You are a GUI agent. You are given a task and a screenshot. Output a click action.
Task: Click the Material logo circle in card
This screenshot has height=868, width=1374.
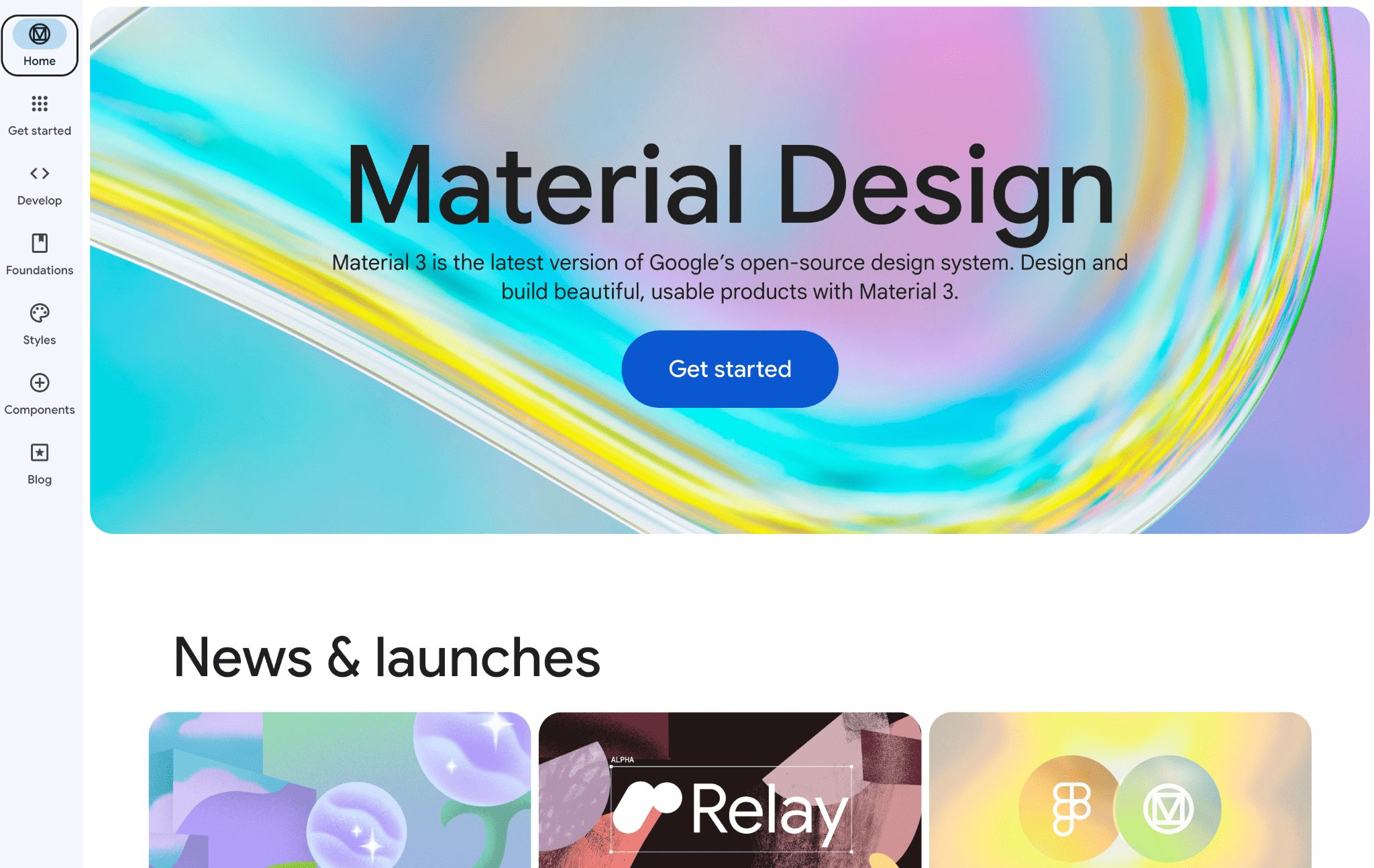click(1169, 808)
